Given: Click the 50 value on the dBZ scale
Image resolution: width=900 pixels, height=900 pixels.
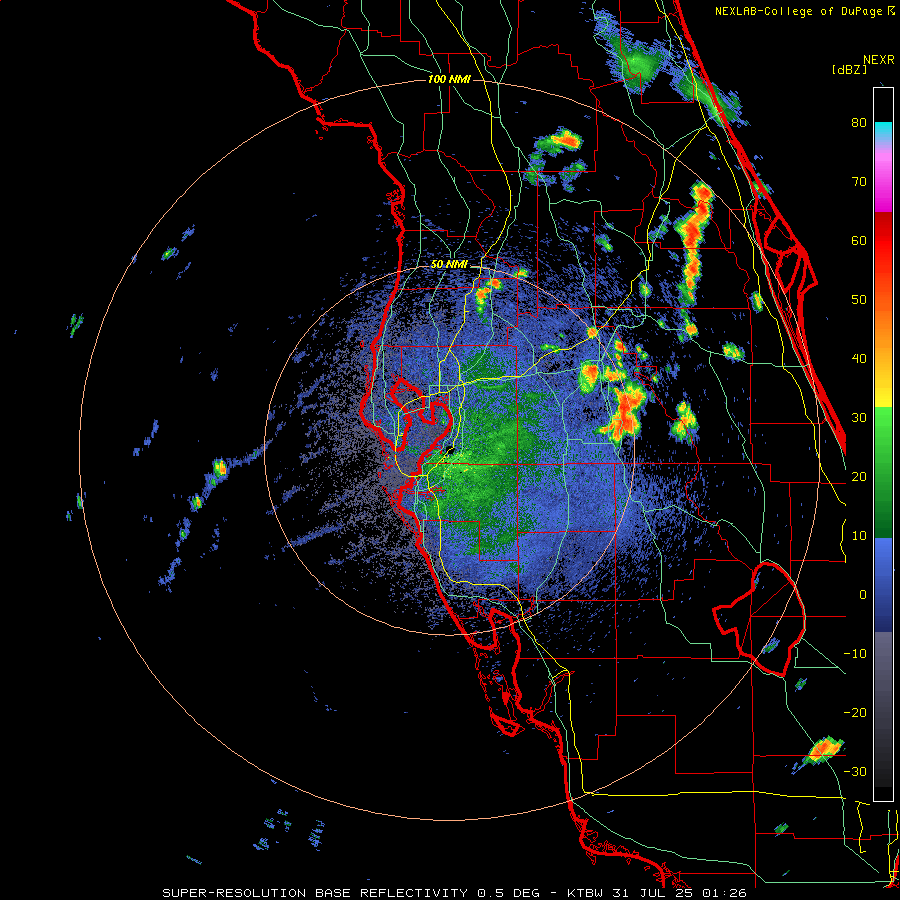Looking at the screenshot, I should (x=859, y=300).
